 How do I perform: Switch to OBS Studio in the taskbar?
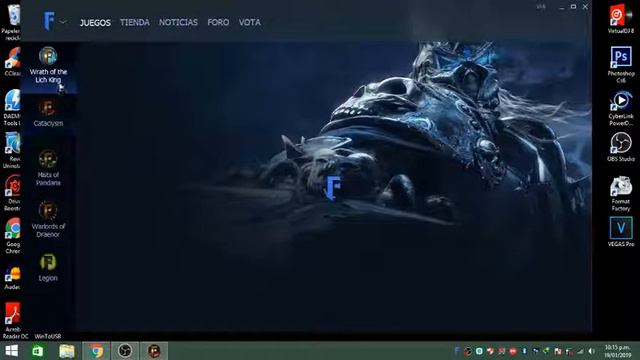click(x=125, y=351)
